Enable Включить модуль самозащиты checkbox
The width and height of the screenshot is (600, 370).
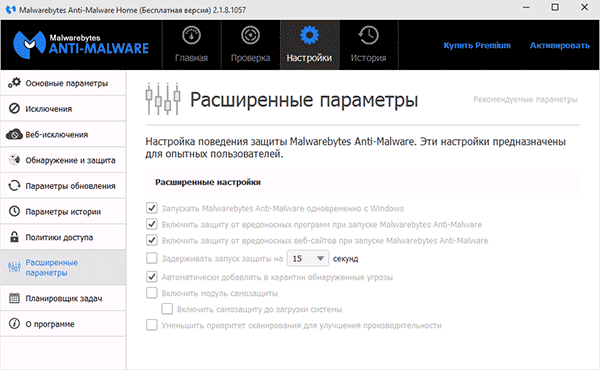(x=152, y=293)
